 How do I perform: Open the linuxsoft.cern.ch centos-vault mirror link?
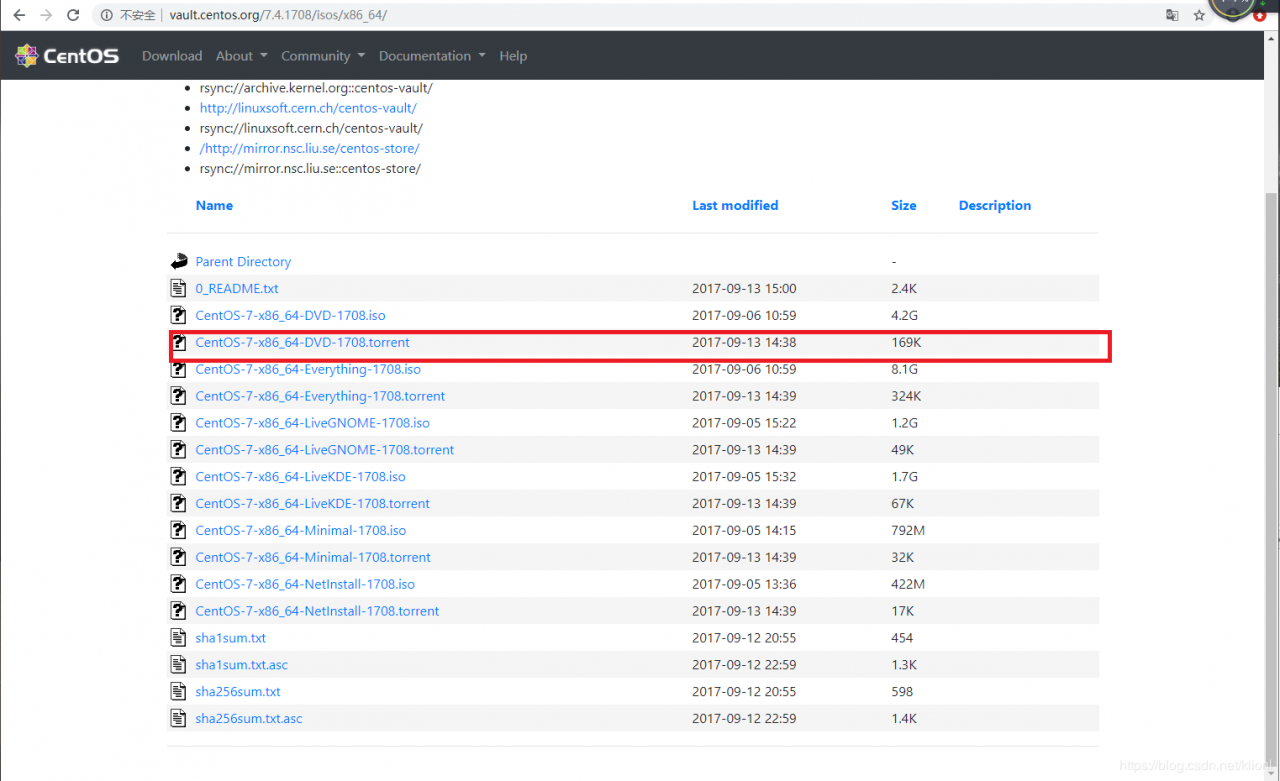point(308,108)
